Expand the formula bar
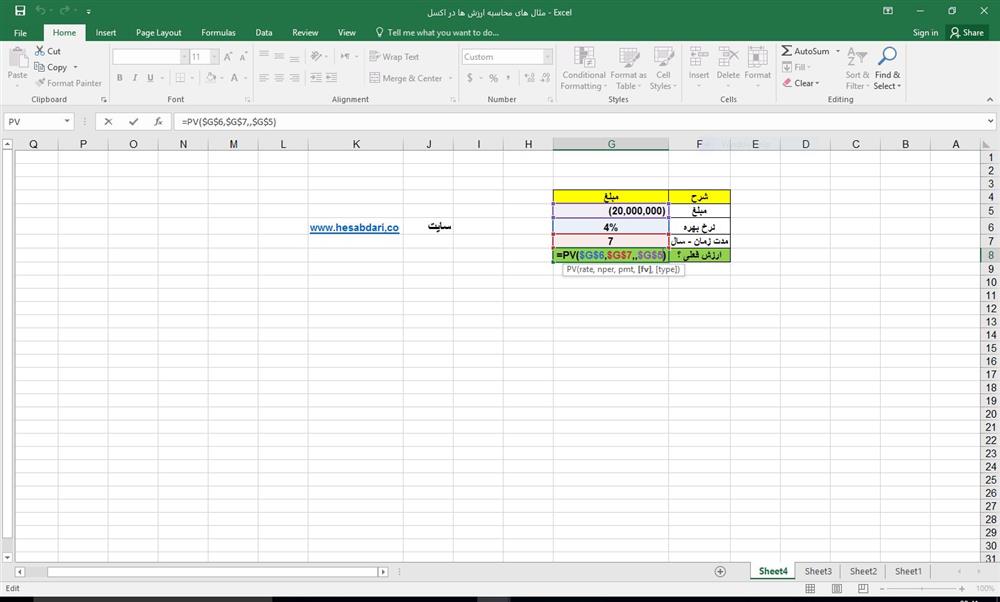The height and width of the screenshot is (602, 1000). (989, 121)
